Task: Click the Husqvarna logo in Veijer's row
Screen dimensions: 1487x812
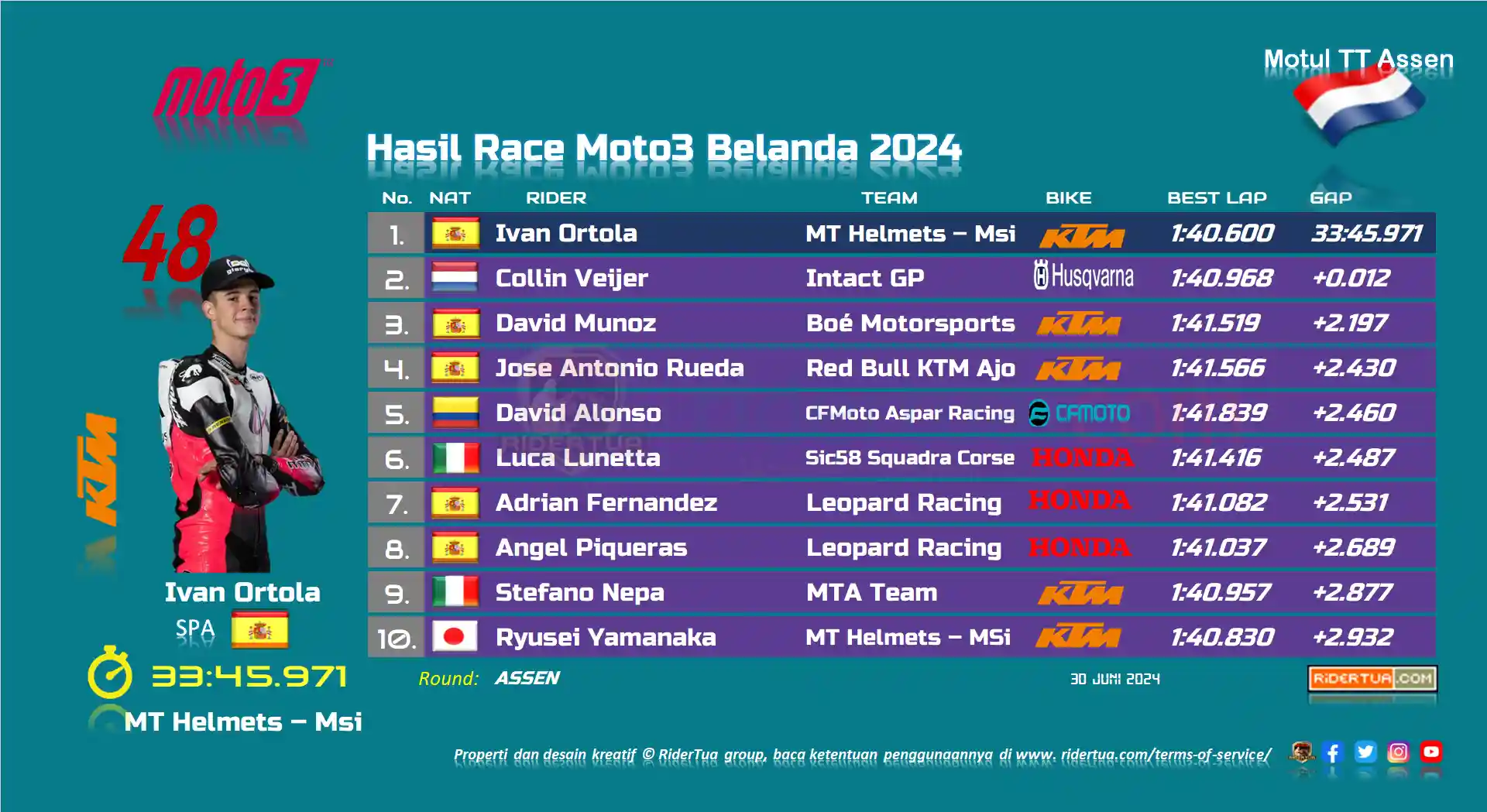Action: point(1083,276)
